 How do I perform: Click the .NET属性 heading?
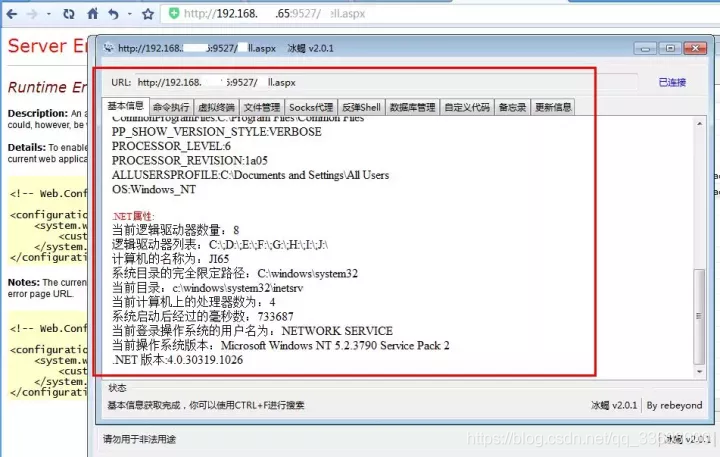(x=133, y=216)
